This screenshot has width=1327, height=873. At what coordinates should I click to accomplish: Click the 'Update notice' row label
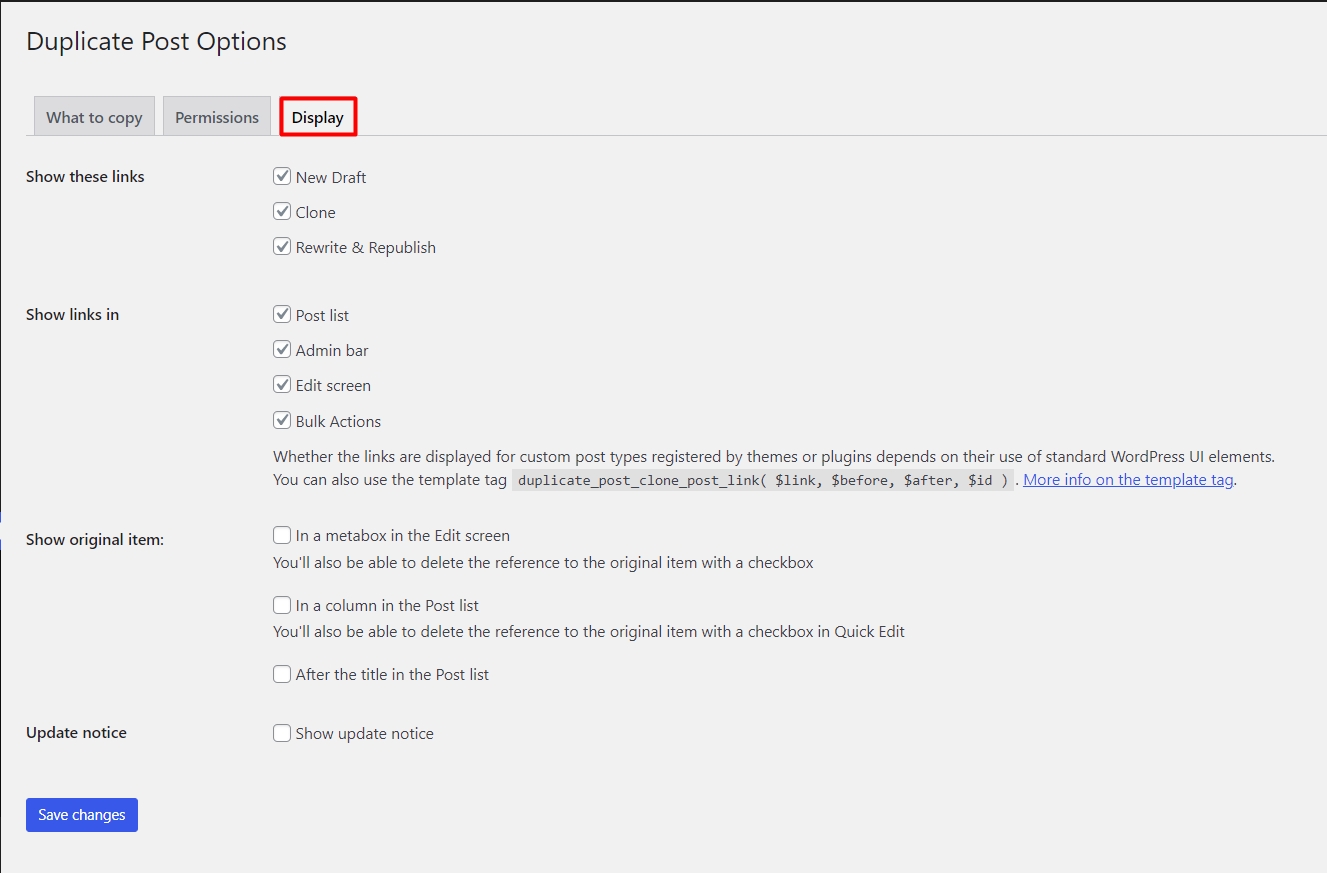76,732
